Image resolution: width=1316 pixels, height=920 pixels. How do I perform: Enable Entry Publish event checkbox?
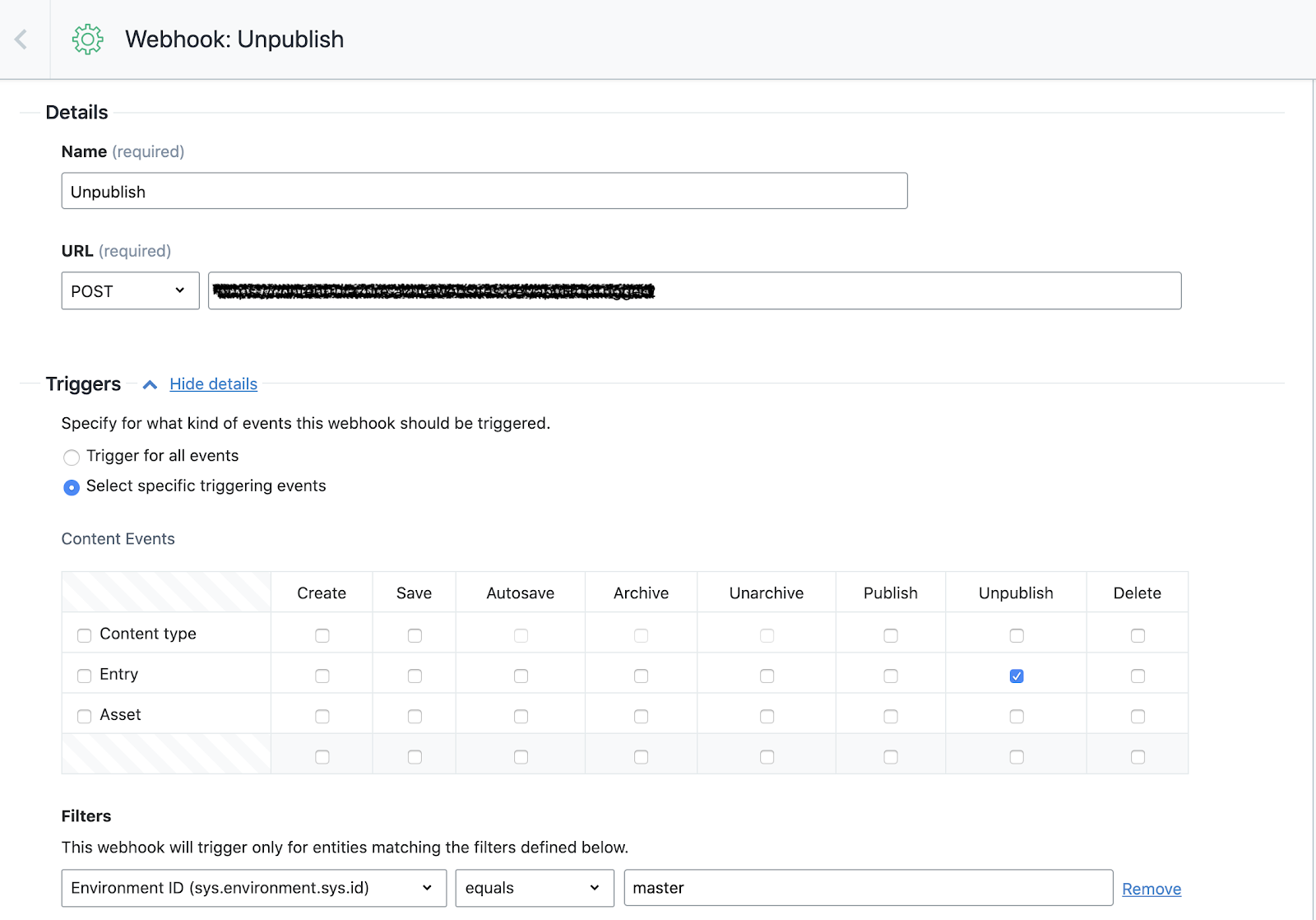coord(891,676)
